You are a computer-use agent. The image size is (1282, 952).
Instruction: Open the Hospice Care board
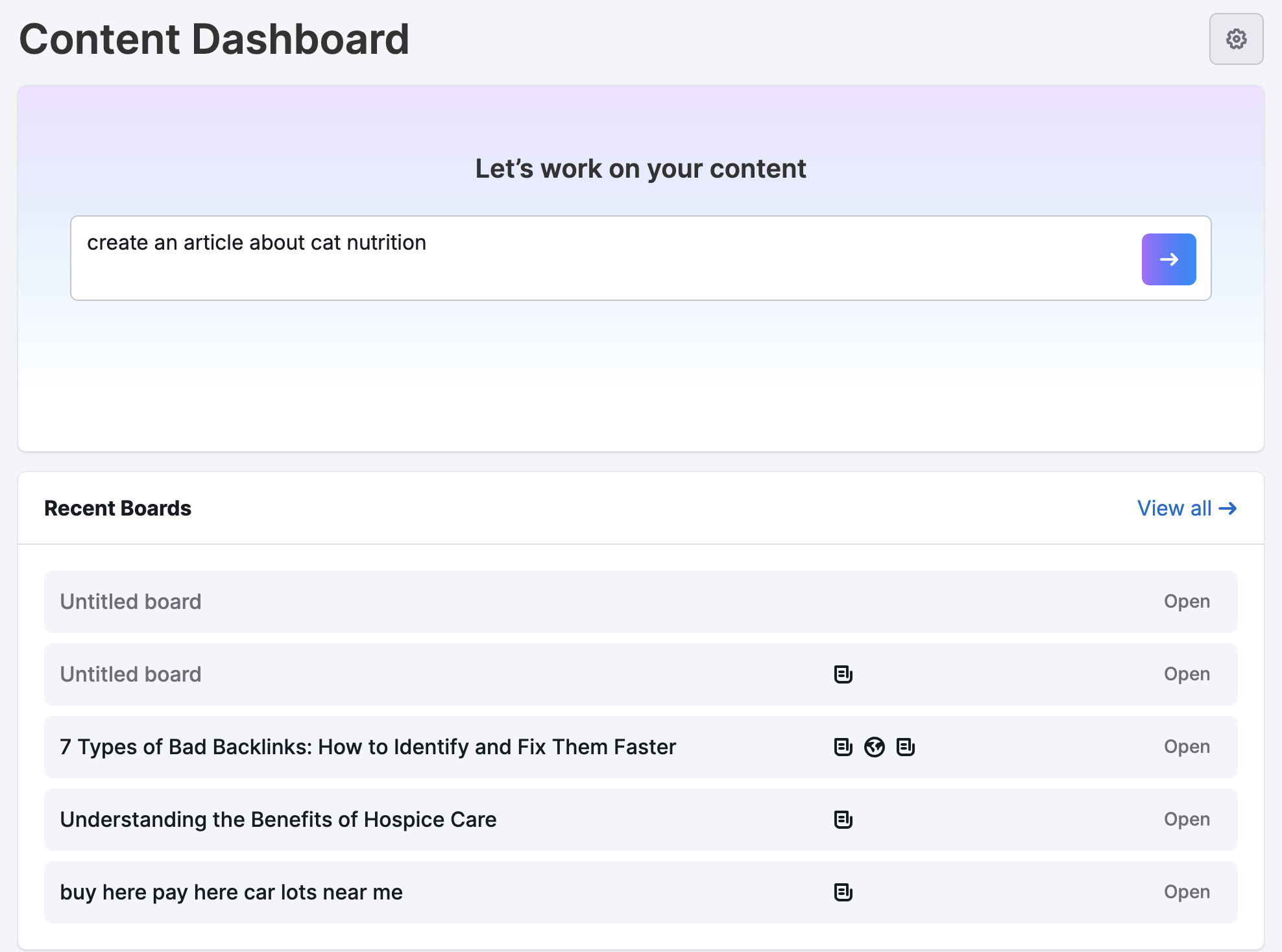(x=1187, y=820)
